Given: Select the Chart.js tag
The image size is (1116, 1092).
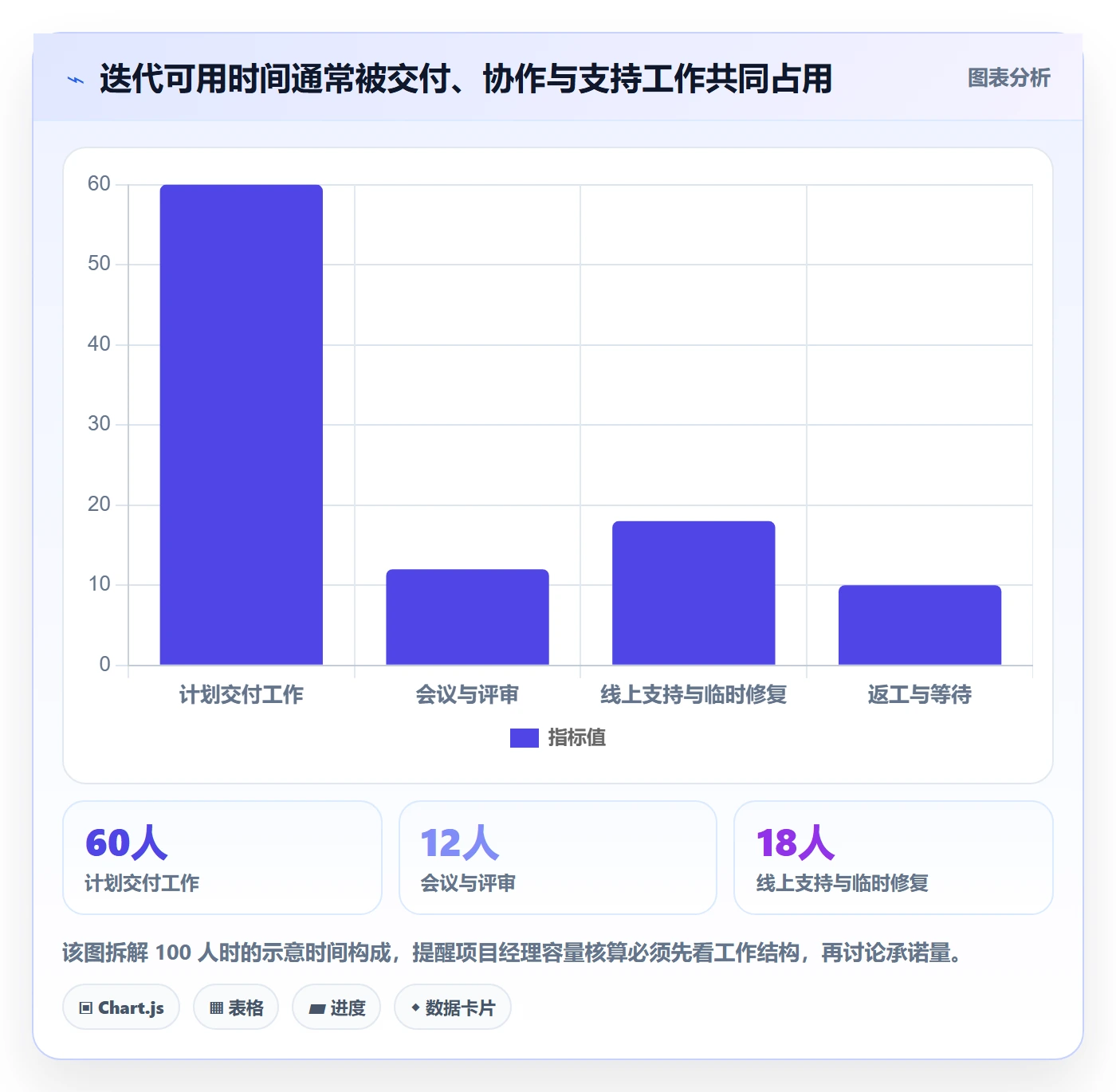Looking at the screenshot, I should click(121, 1008).
